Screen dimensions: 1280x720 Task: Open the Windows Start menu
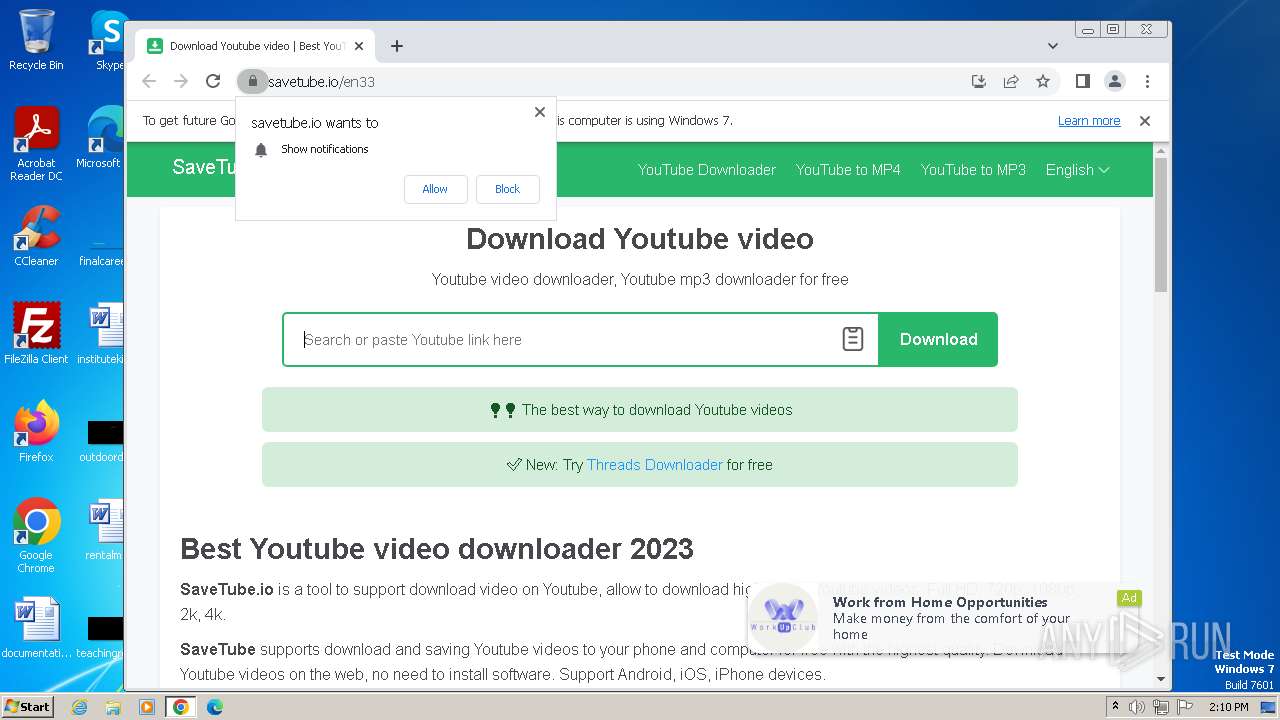click(27, 706)
